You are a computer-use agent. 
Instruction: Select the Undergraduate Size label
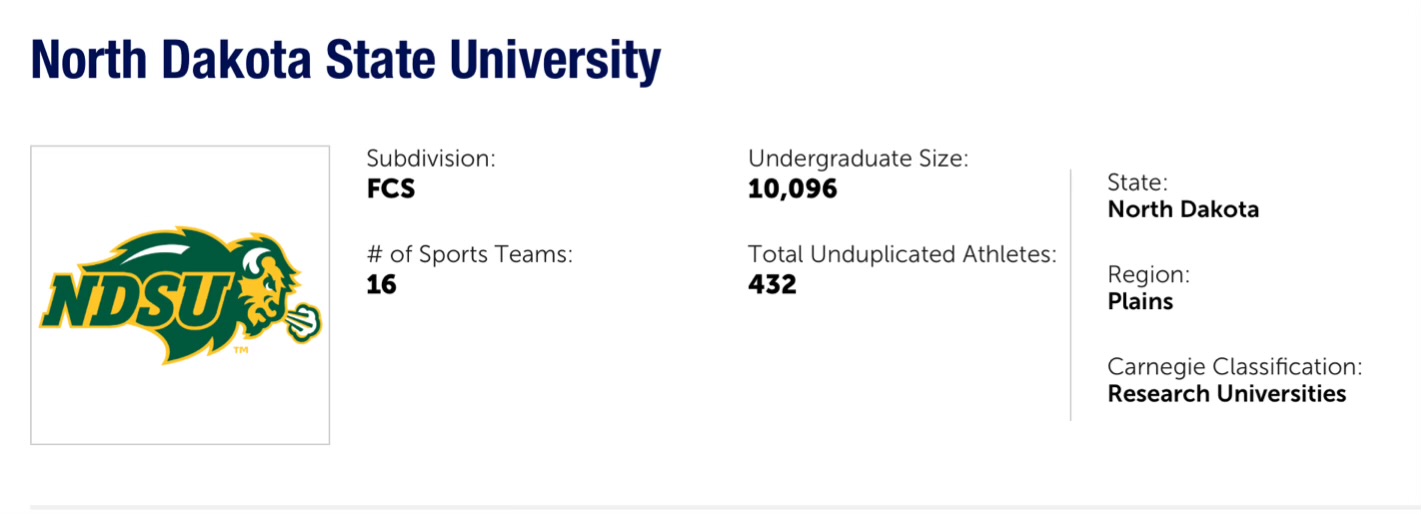859,158
